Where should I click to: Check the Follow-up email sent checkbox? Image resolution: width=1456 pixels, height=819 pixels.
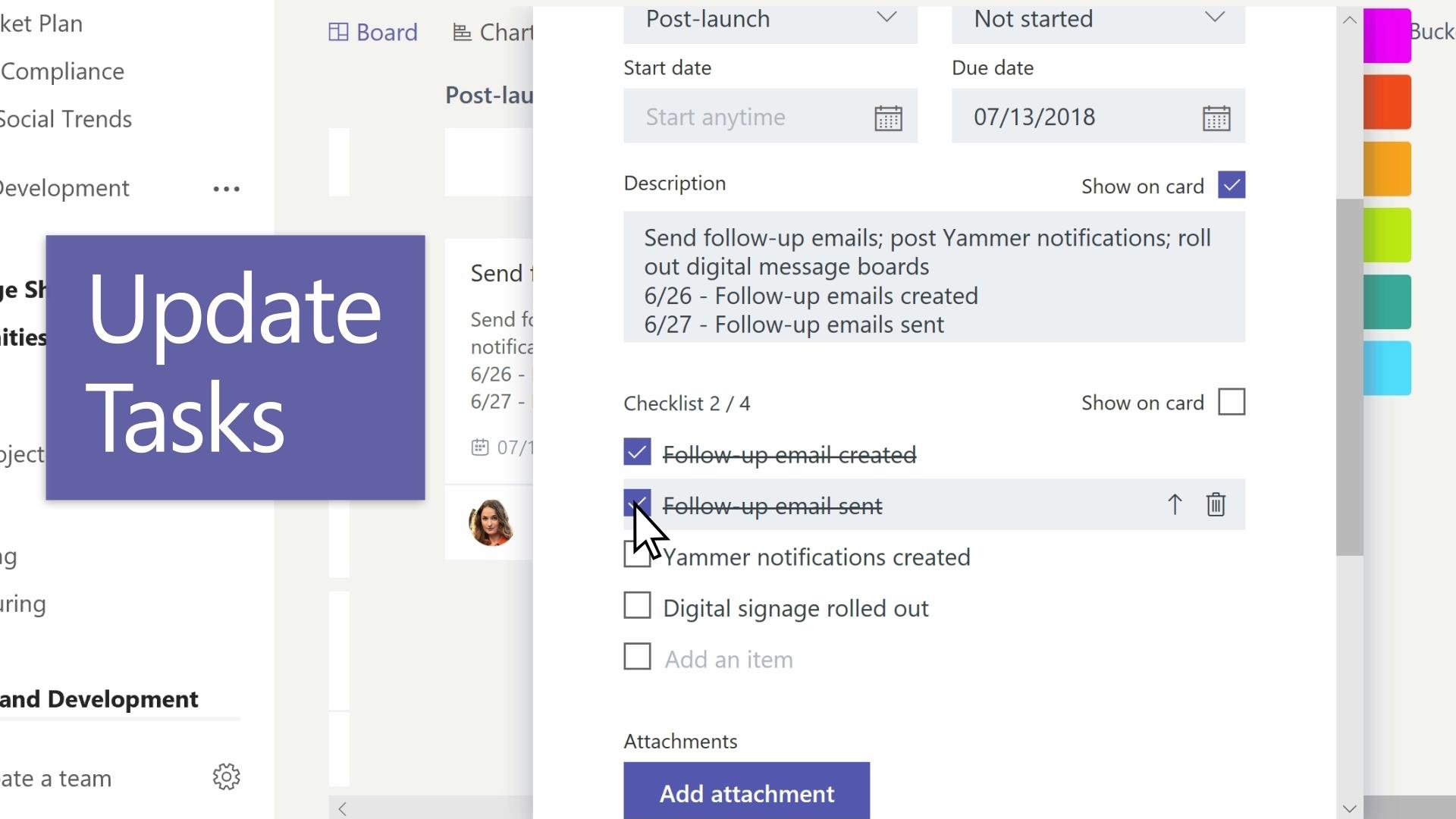pyautogui.click(x=637, y=505)
